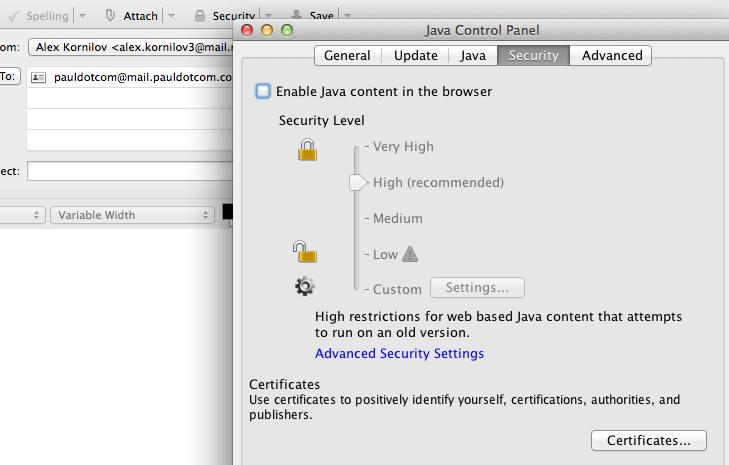Switch to the General tab

click(347, 56)
